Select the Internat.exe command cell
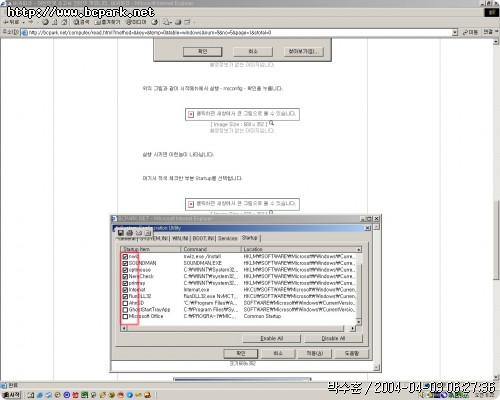The image size is (500, 400). click(x=197, y=290)
